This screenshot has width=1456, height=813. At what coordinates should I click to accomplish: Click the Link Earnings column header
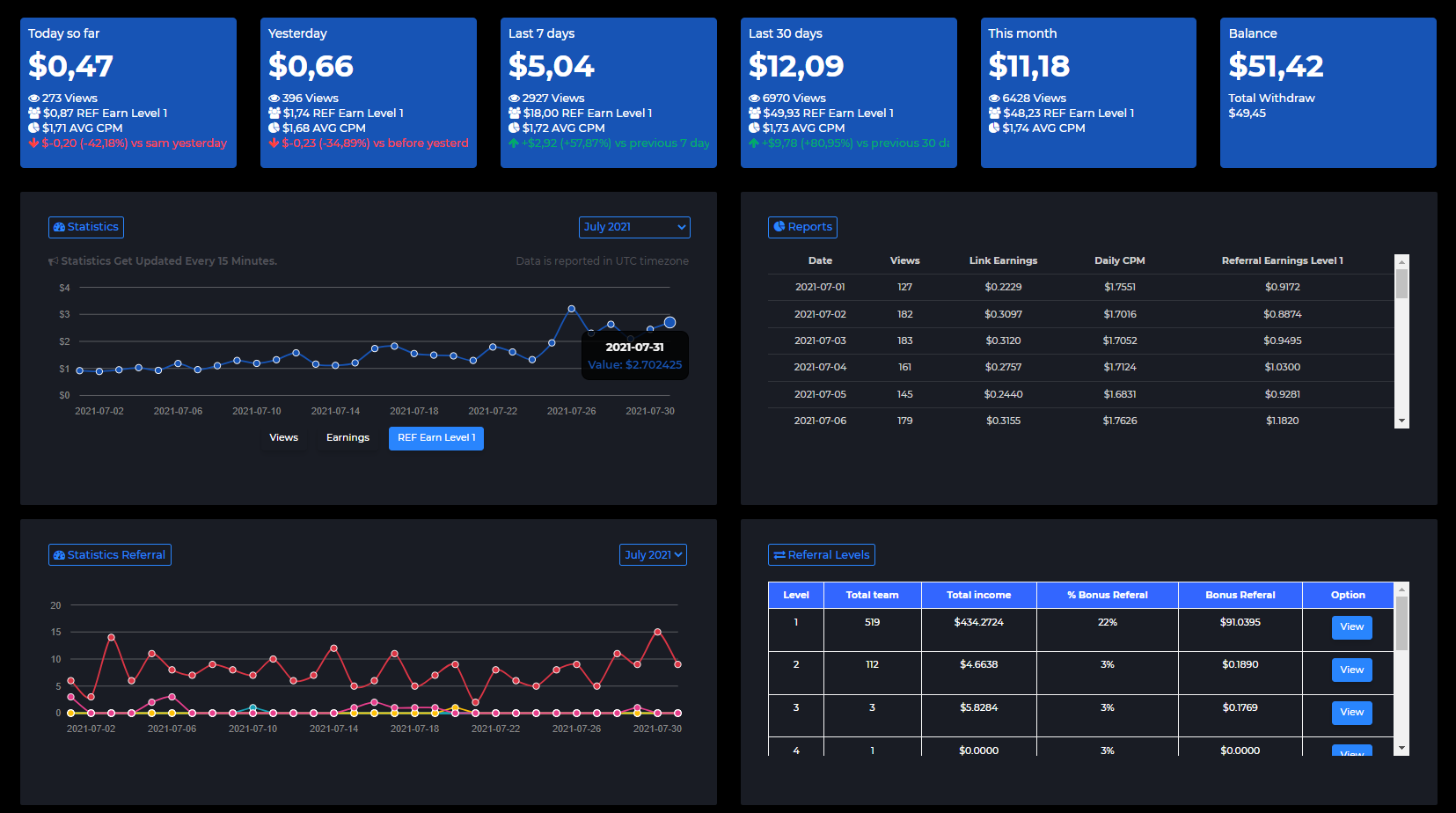point(1003,260)
